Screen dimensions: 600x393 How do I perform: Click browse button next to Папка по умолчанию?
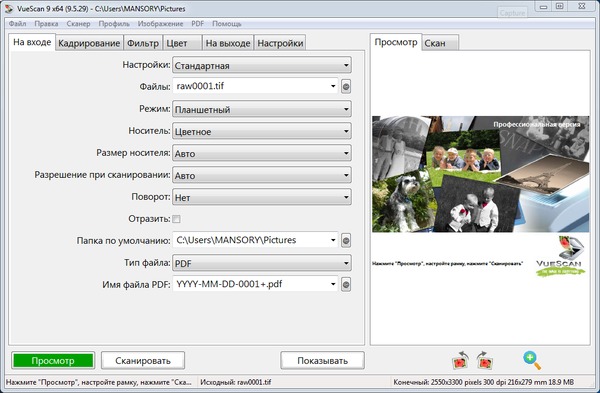coord(346,241)
